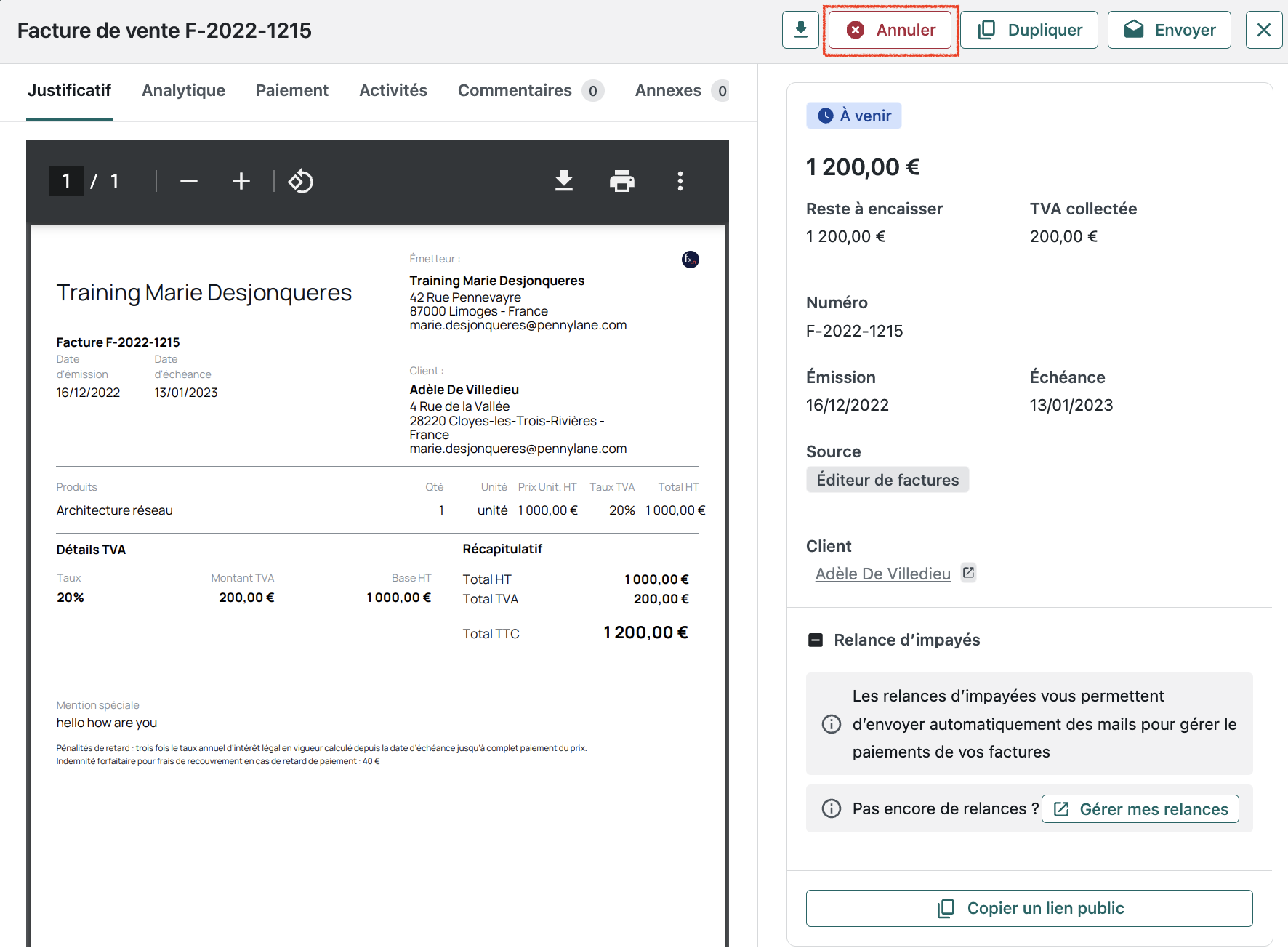Click info icon beside Pas encore de relances
The image size is (1288, 948).
(832, 808)
